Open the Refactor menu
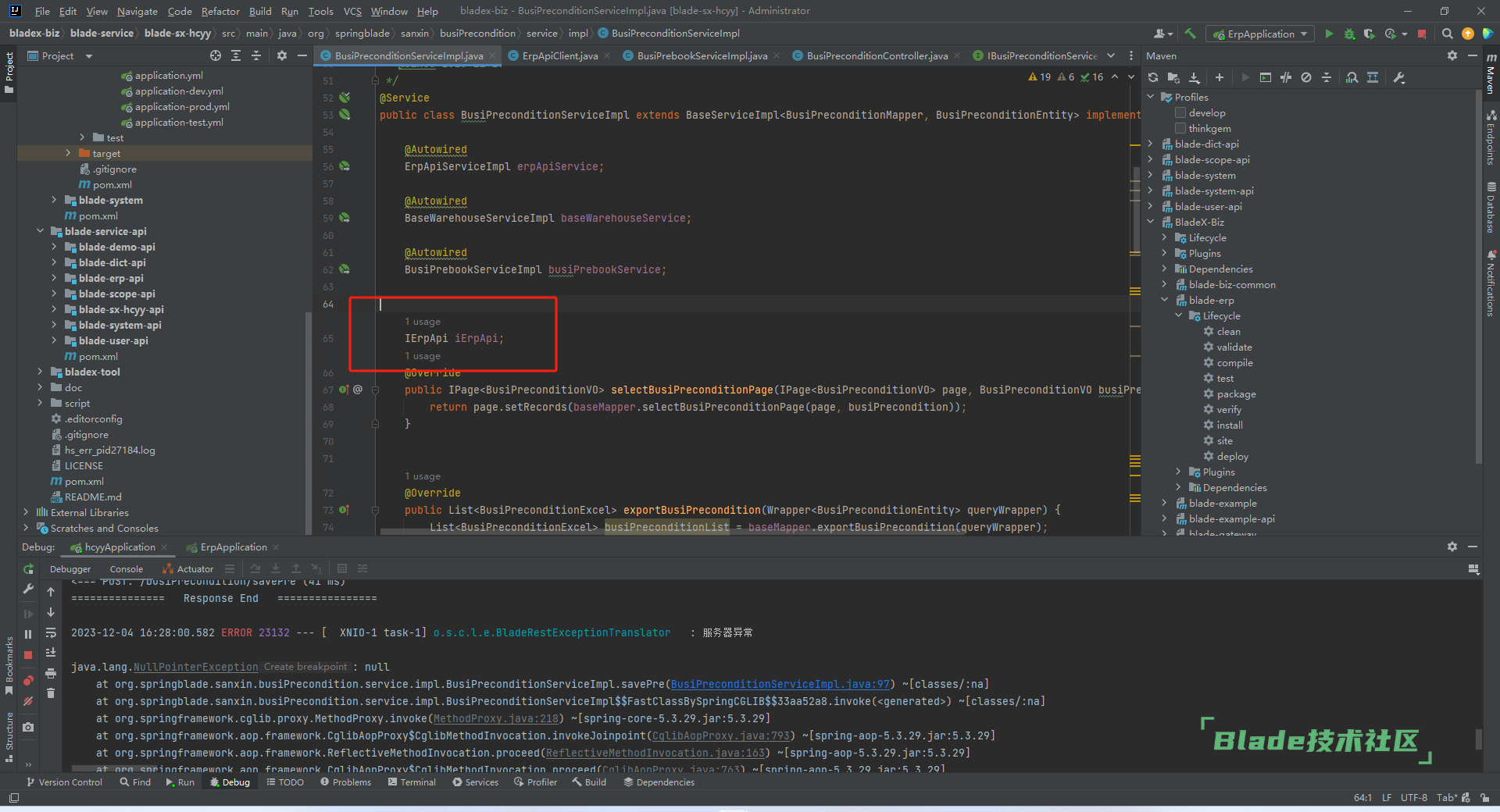This screenshot has width=1500, height=812. (220, 11)
